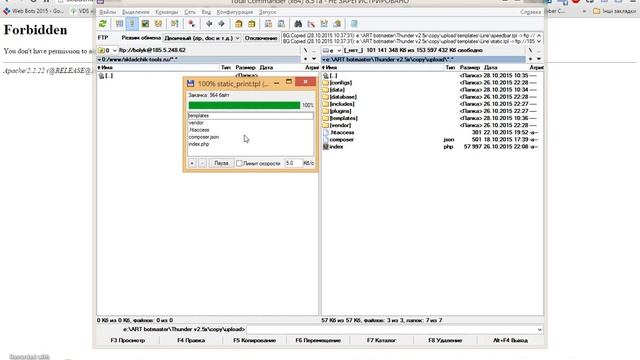Open the View (Вид) menu
Screen dimensions: 640x360
pyautogui.click(x=206, y=12)
